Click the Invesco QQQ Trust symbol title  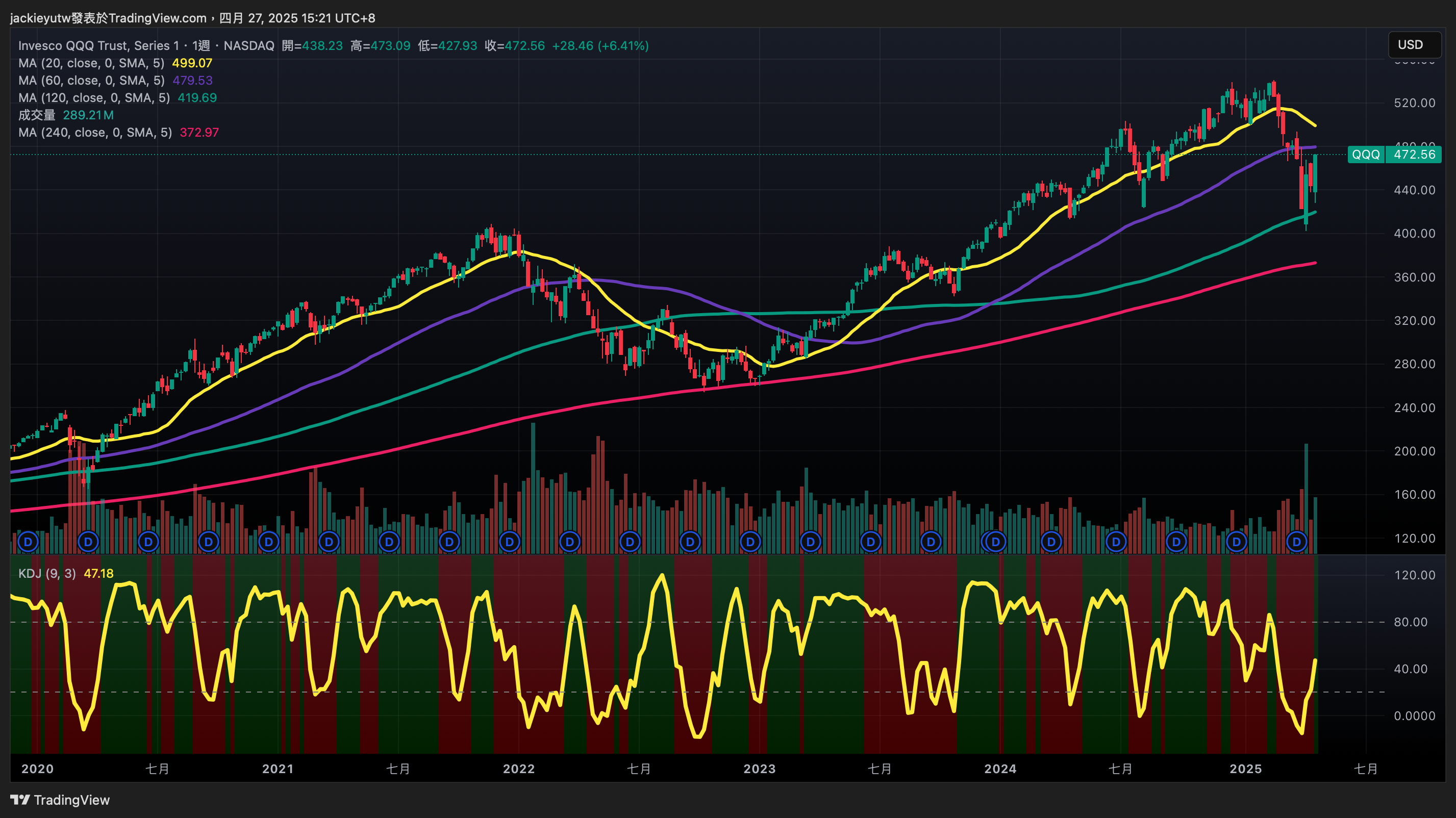coord(98,46)
